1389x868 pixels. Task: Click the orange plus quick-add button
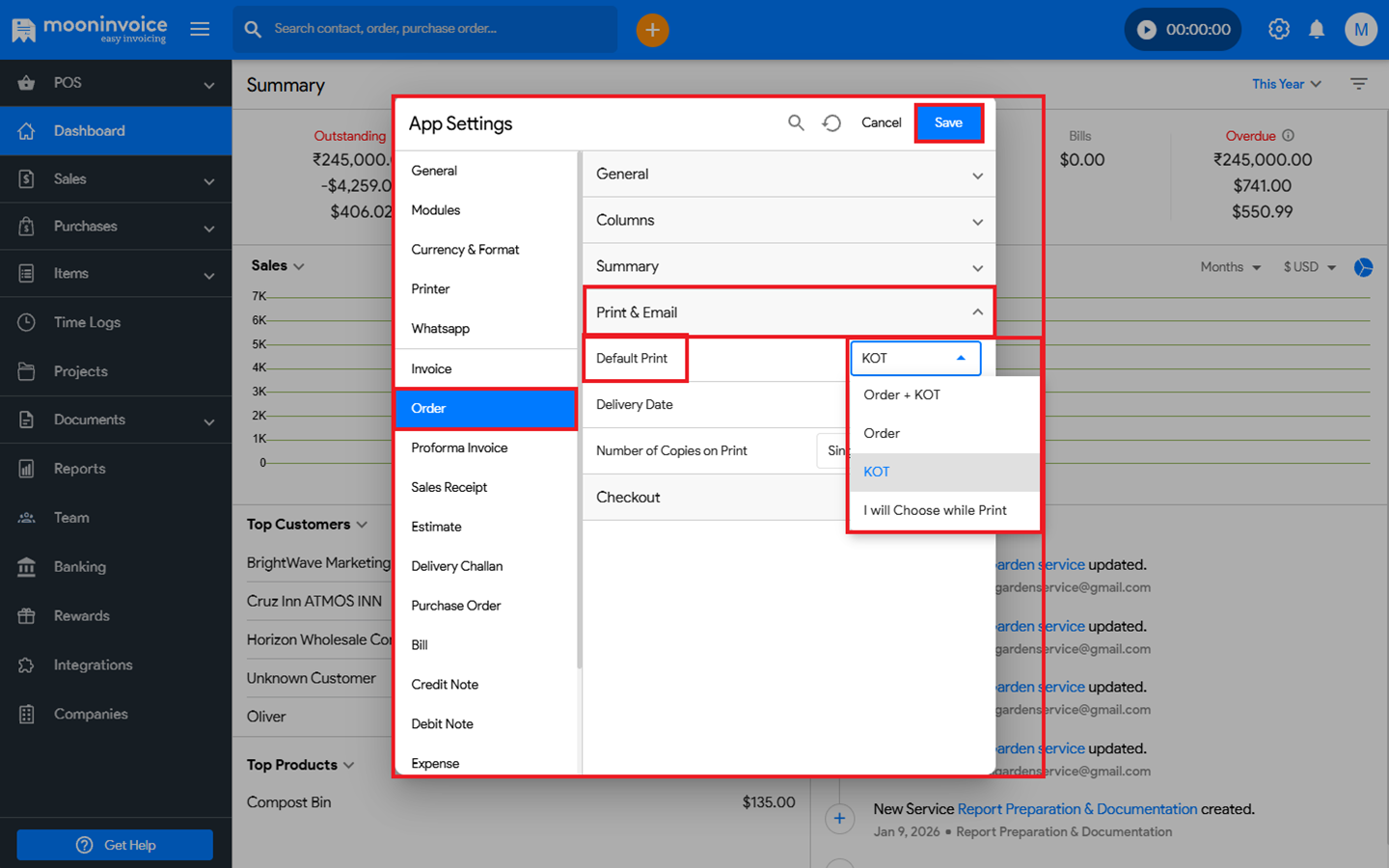652,30
